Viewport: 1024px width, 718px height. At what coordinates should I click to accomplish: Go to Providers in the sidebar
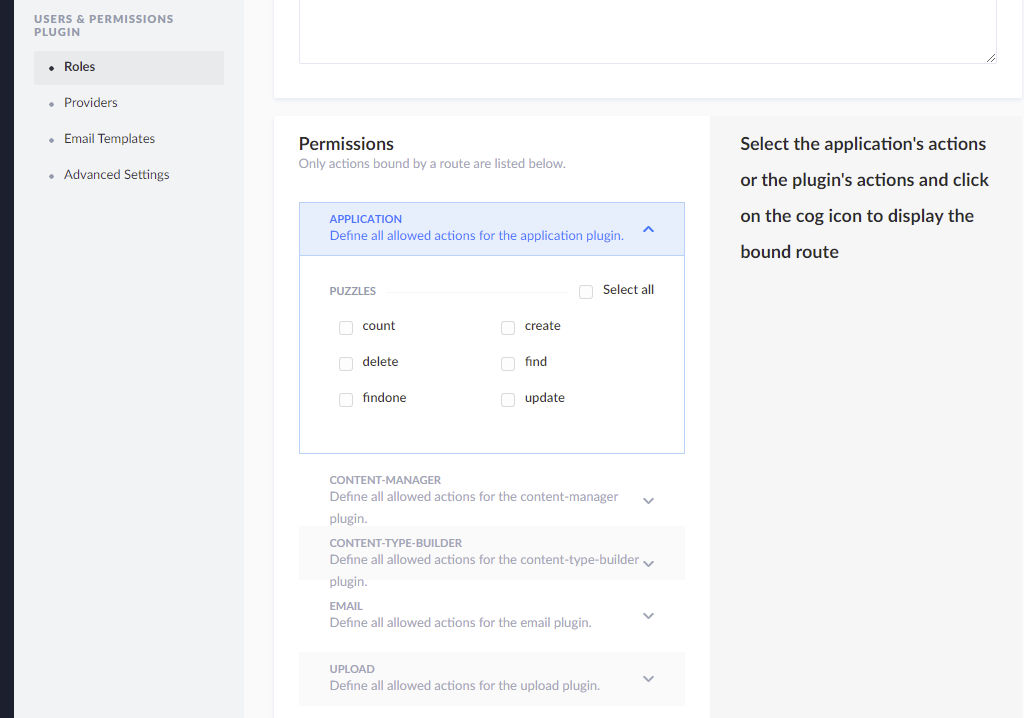click(91, 103)
